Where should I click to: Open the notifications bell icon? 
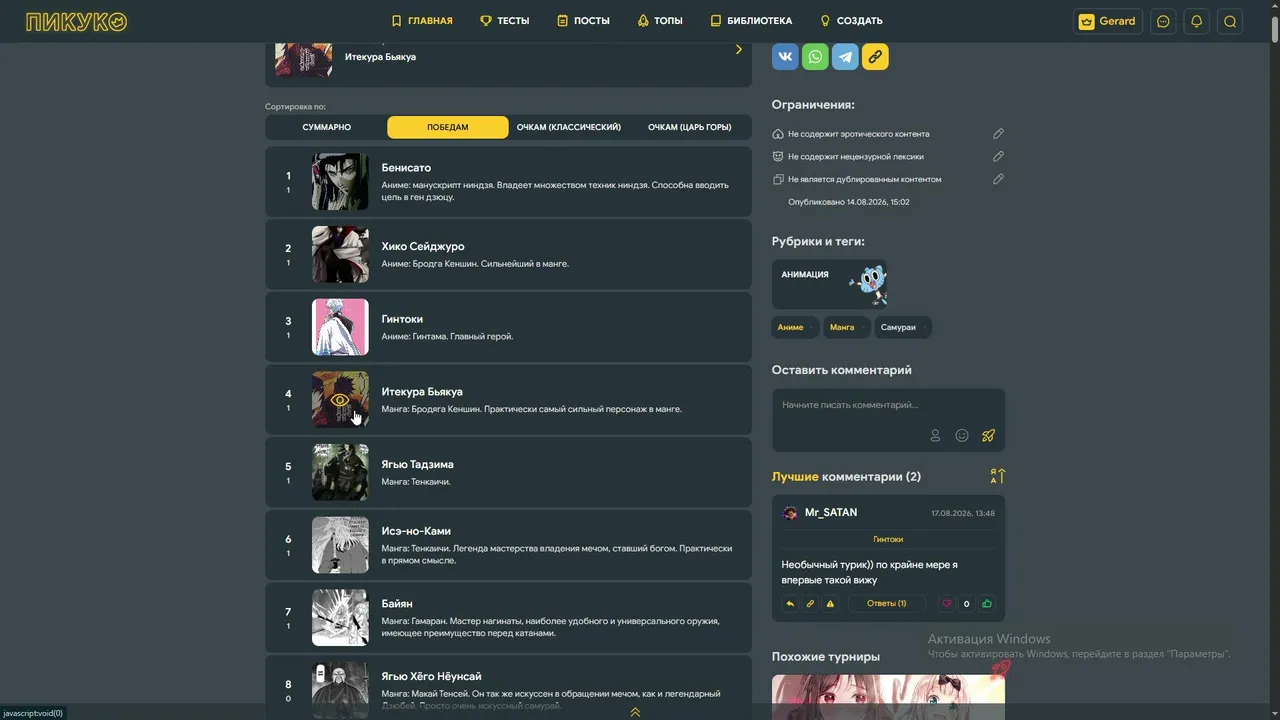coord(1196,21)
